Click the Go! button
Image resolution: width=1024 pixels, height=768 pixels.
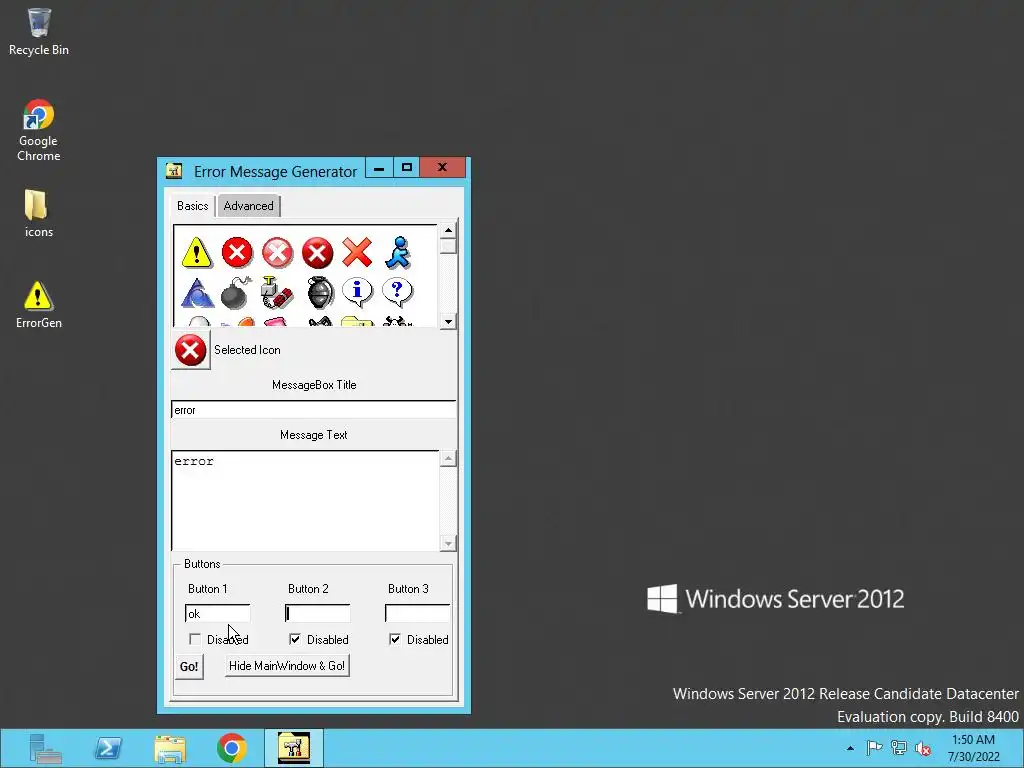(189, 667)
